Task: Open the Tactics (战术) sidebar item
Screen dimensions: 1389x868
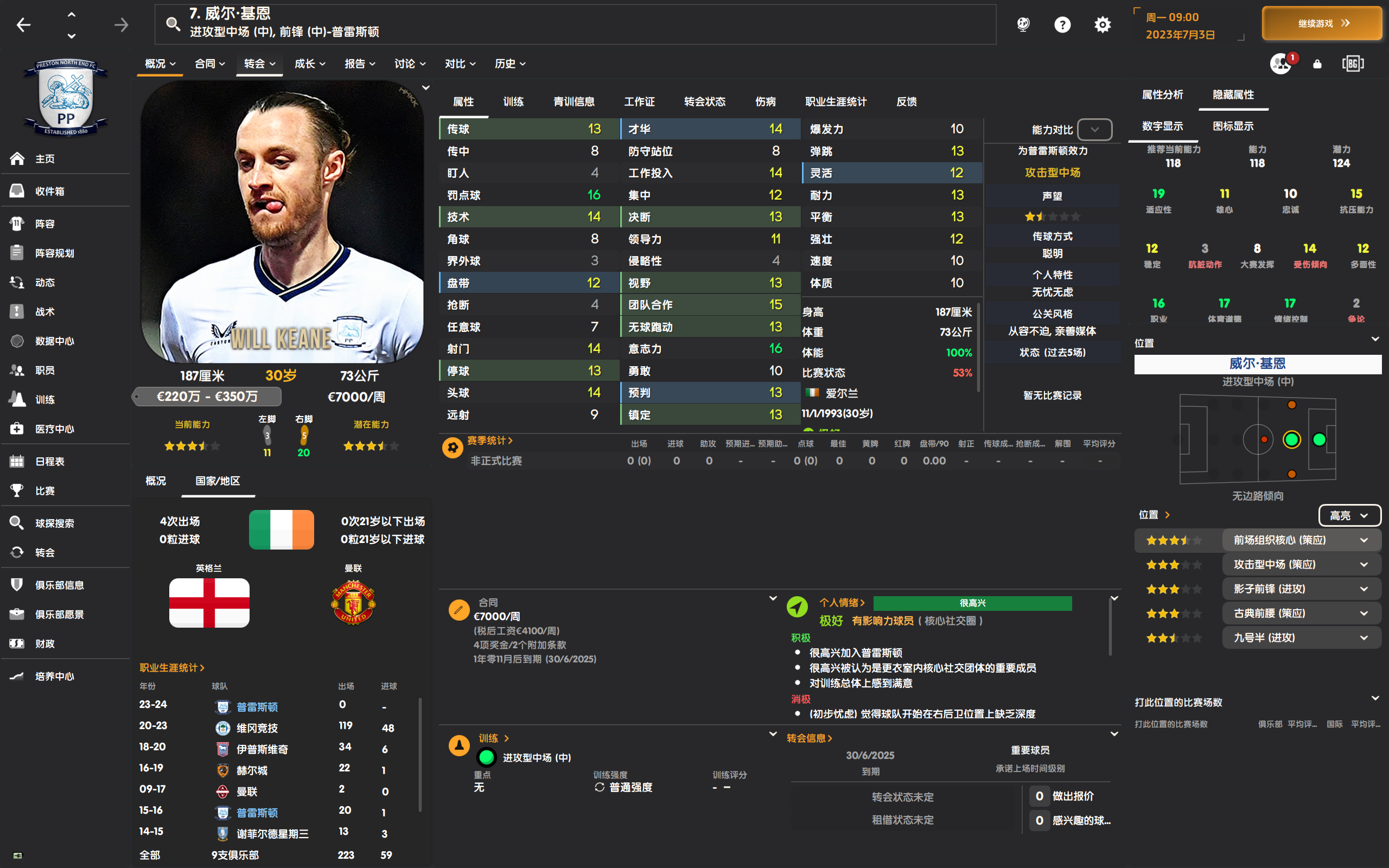Action: (45, 312)
